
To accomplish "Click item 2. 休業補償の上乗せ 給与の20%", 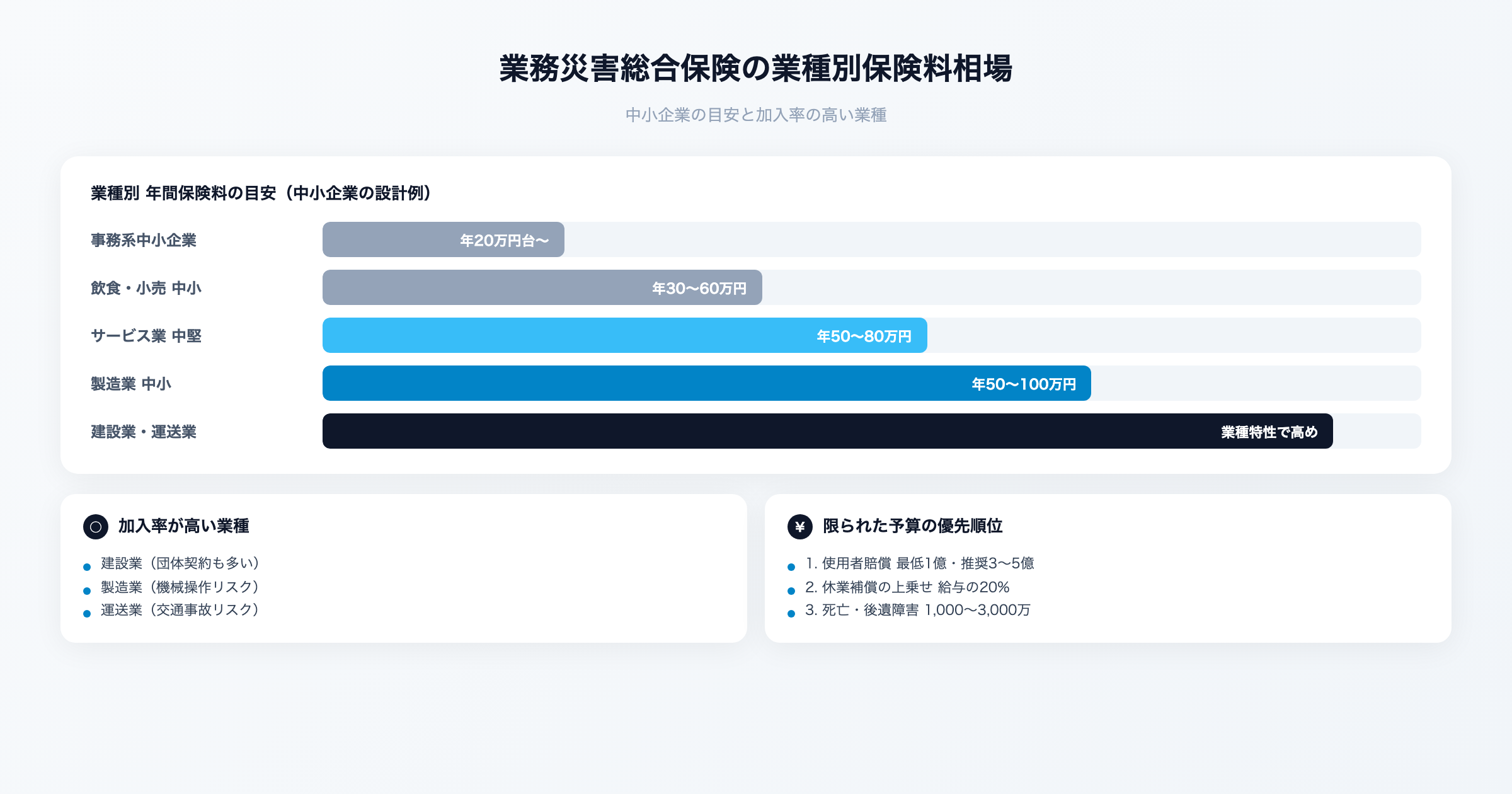I will (x=907, y=587).
